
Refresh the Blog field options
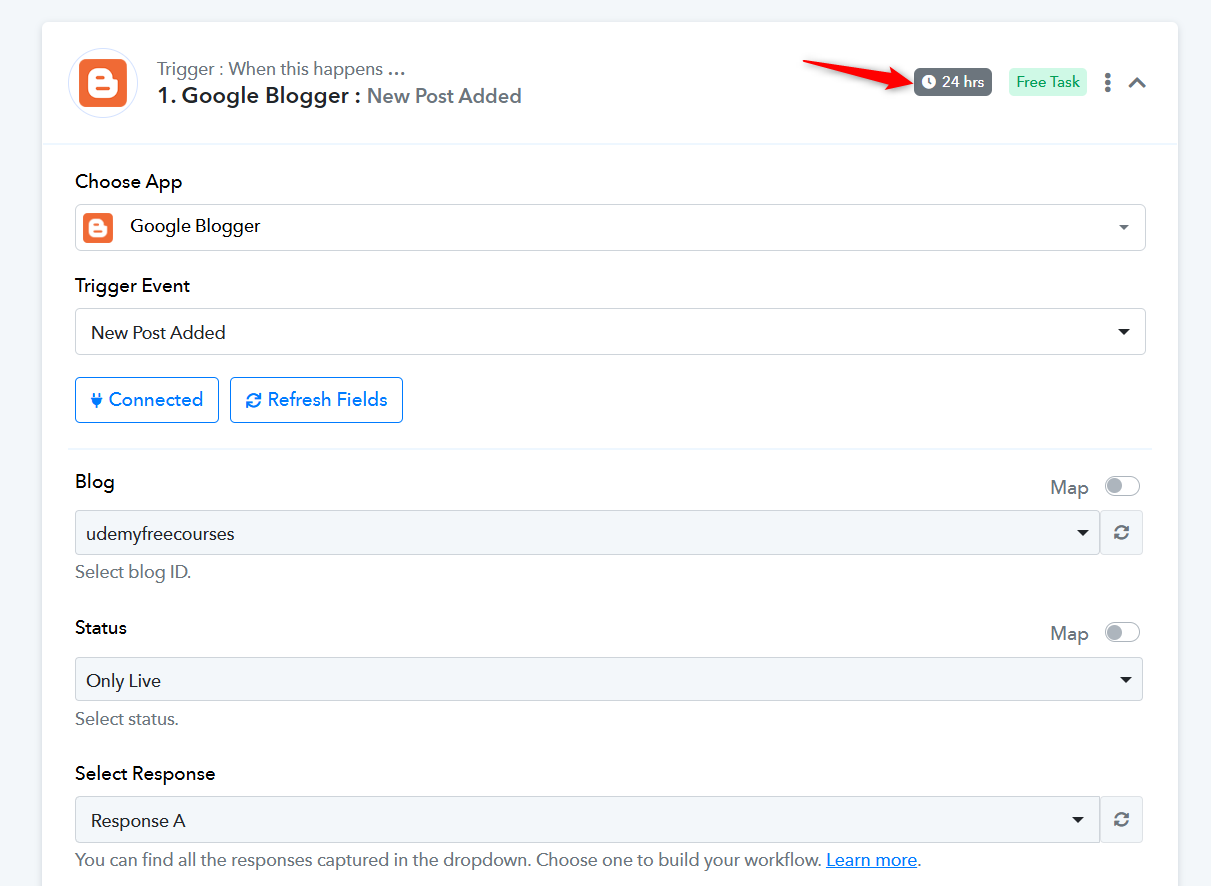(x=1122, y=533)
